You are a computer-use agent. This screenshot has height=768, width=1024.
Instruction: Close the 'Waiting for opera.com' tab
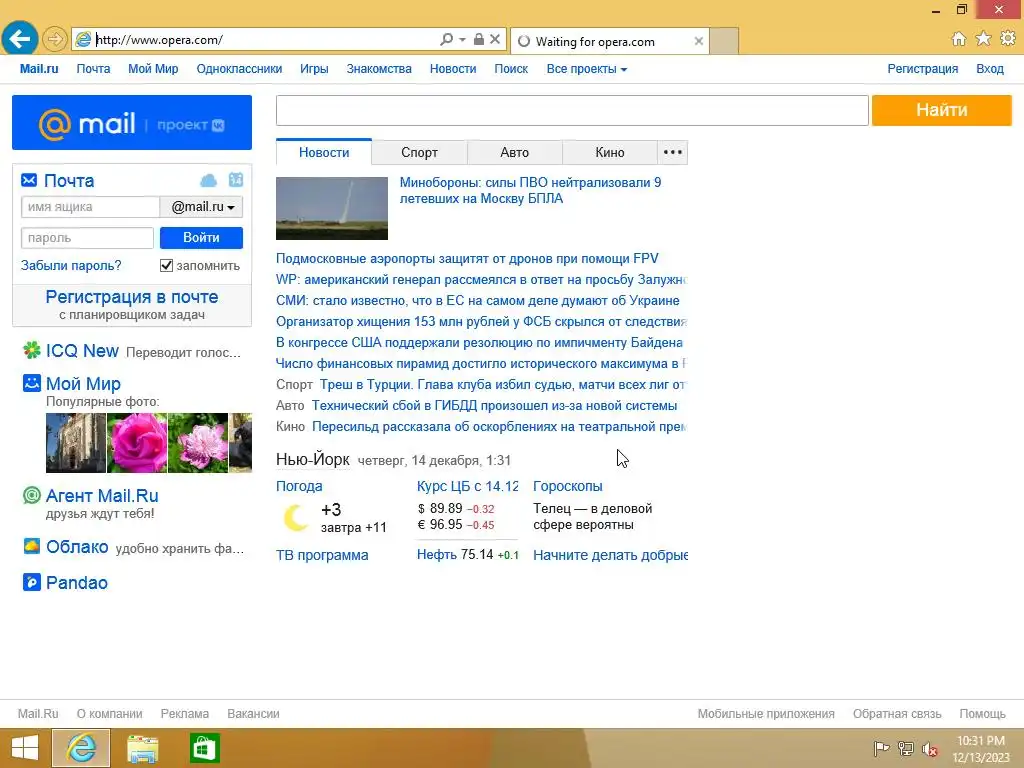coord(699,41)
